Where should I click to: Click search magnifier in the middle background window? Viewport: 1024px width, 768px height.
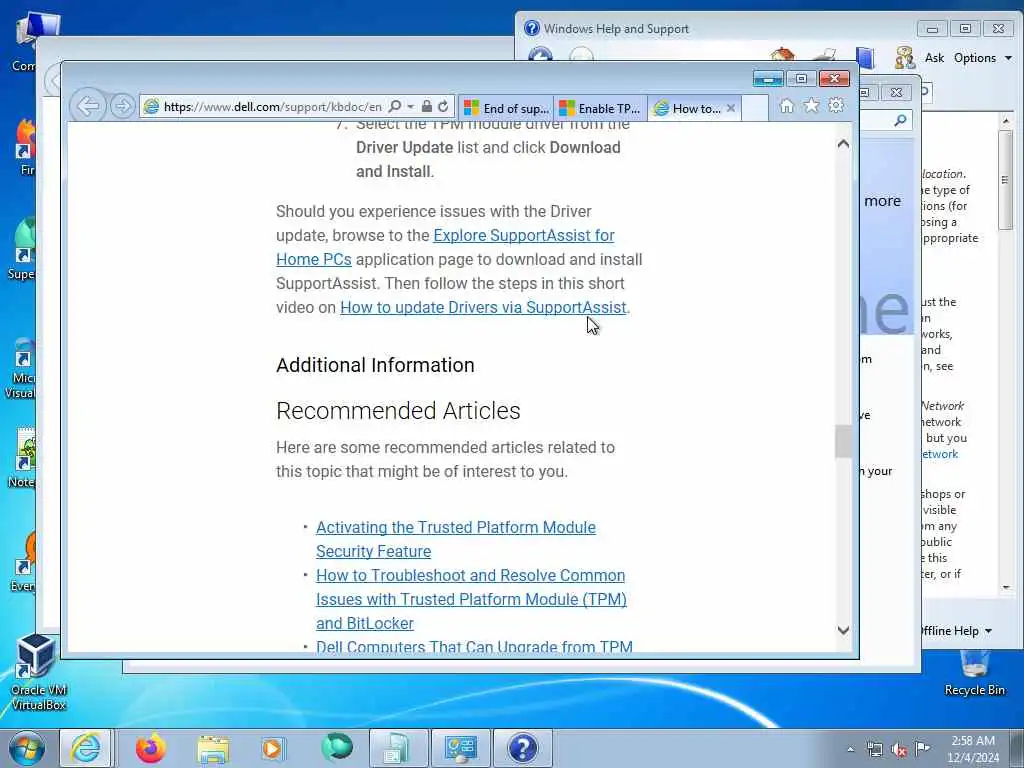pyautogui.click(x=901, y=120)
